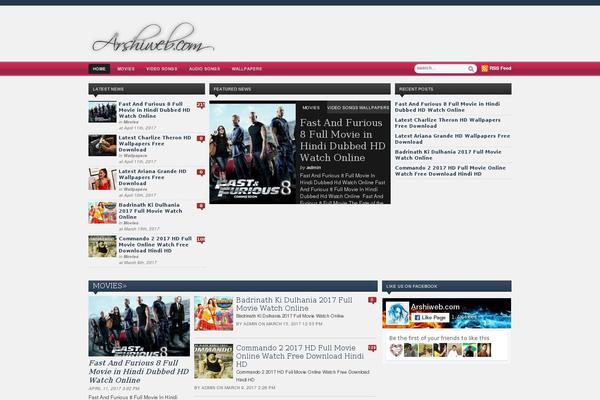Select the Wallpapers tab in featured news

(374, 108)
